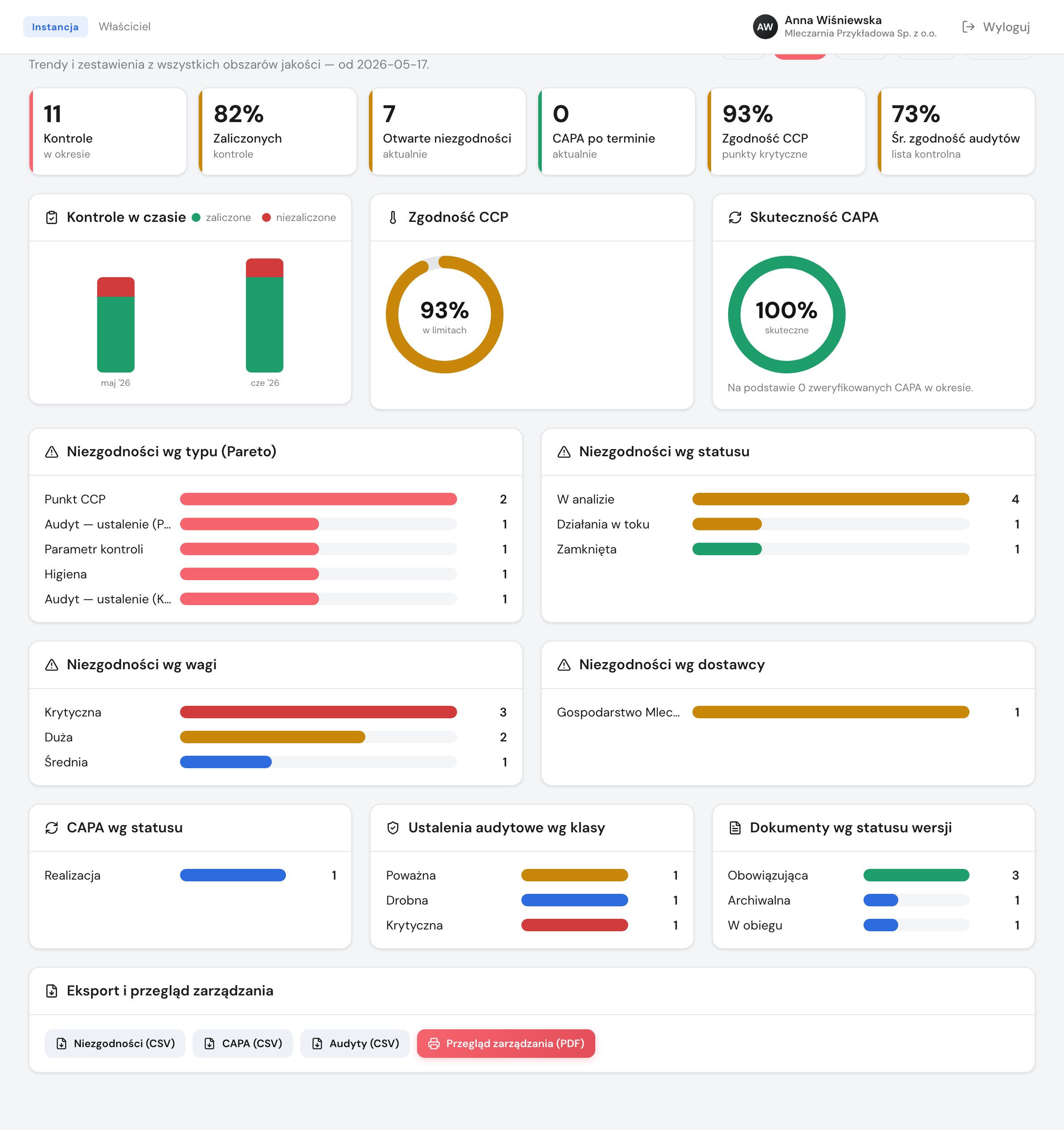Switch to the Instancja tab

click(55, 27)
